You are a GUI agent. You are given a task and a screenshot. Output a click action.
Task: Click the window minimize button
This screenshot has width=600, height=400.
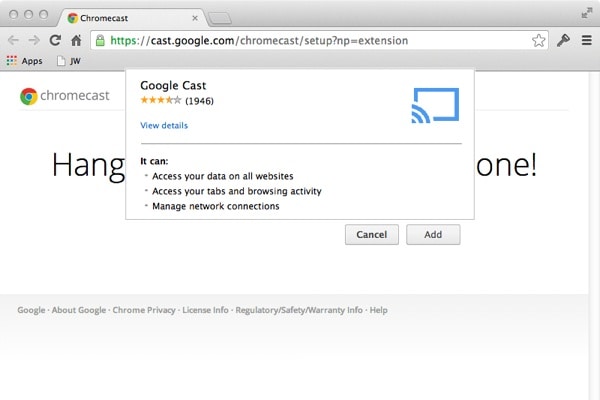coord(28,15)
